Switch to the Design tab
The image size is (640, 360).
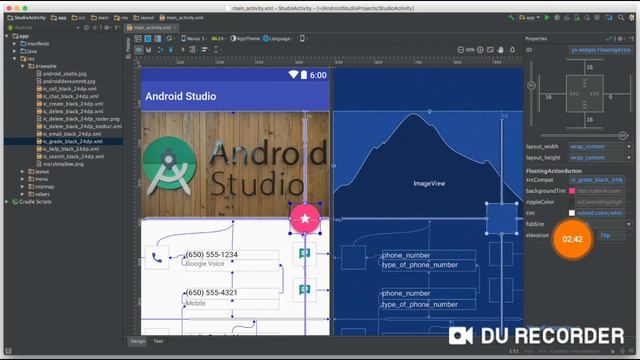[x=138, y=341]
